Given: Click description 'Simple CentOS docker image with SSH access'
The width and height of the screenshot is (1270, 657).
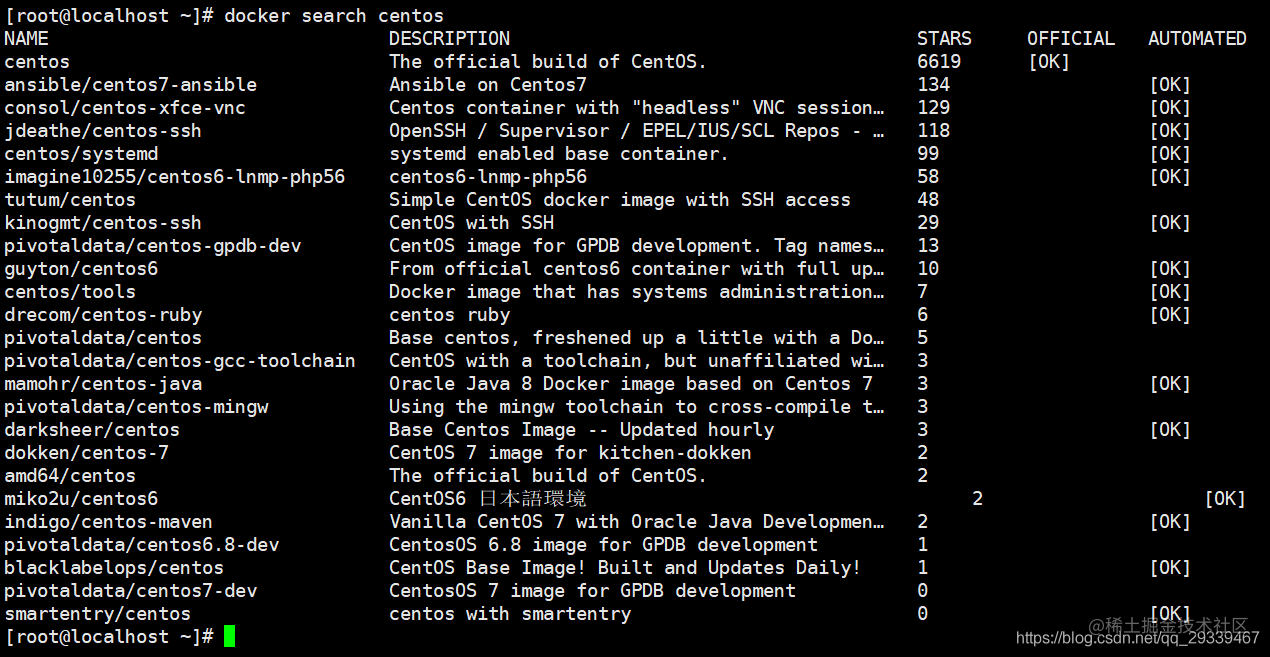Looking at the screenshot, I should pos(620,200).
